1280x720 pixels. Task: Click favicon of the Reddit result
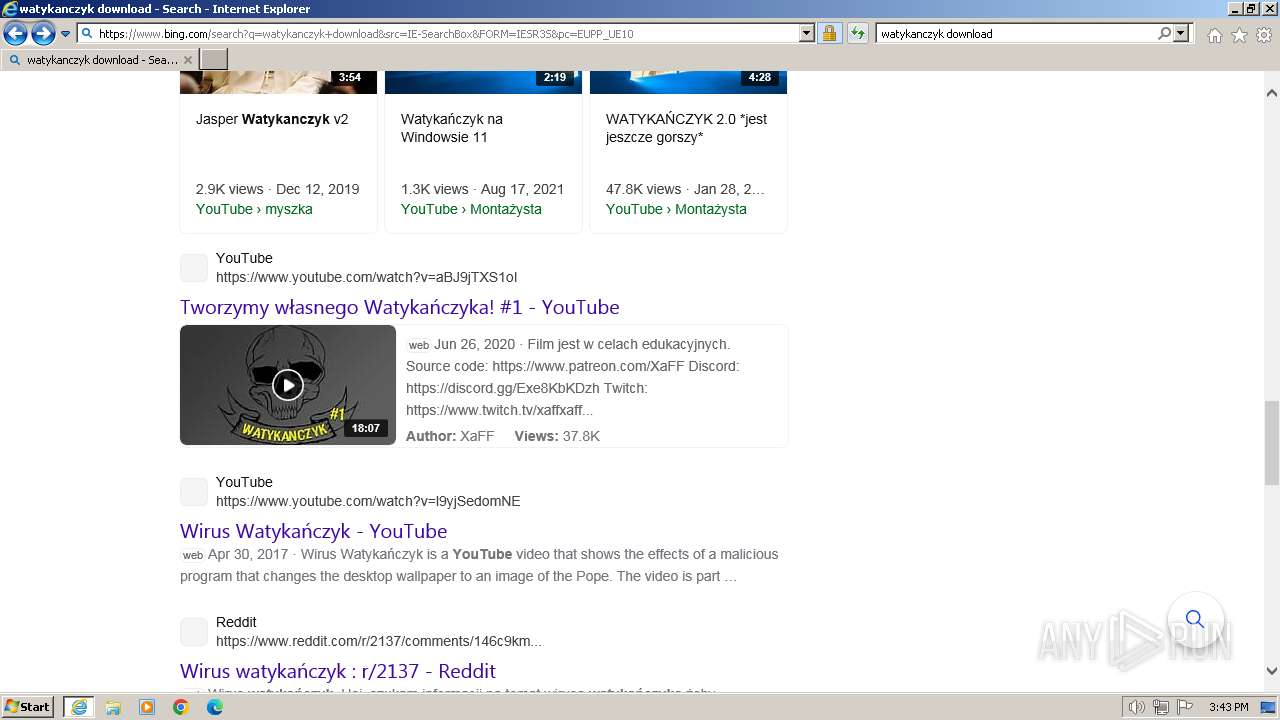[x=194, y=632]
